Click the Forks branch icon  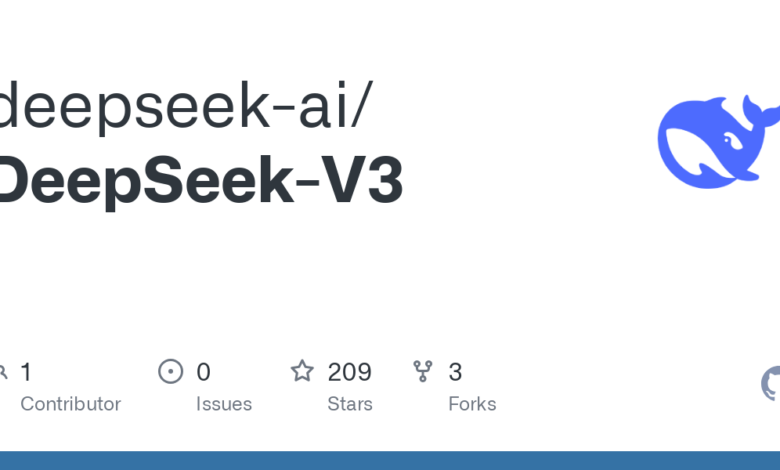(423, 372)
